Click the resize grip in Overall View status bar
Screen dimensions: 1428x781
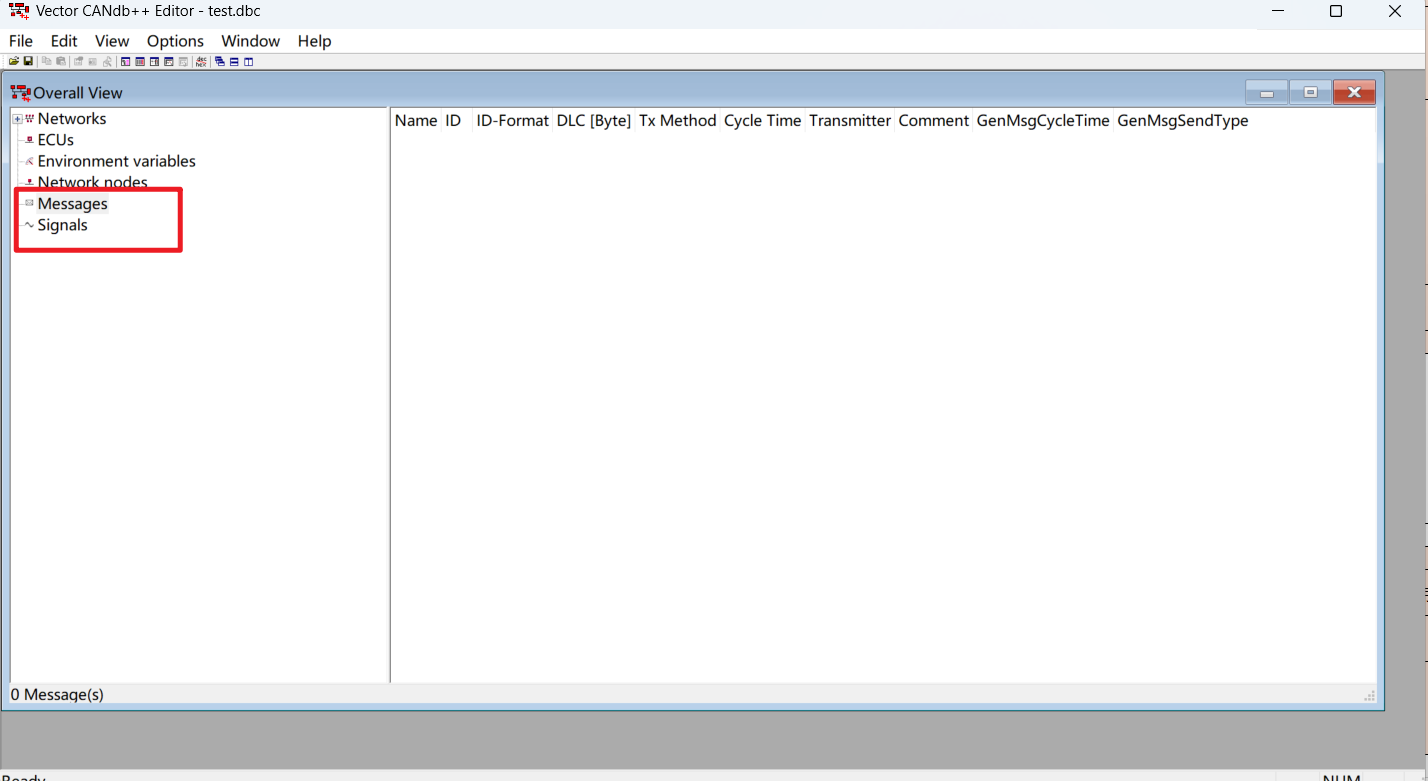click(x=1369, y=695)
